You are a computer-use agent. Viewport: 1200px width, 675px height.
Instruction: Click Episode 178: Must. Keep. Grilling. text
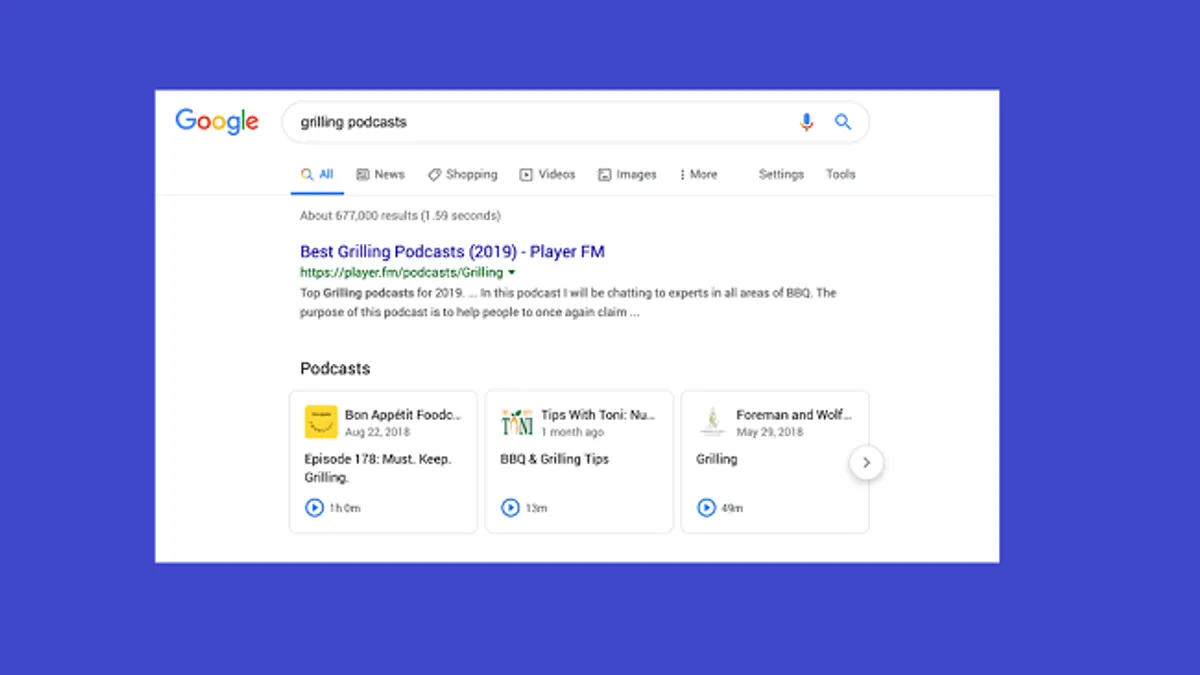378,468
